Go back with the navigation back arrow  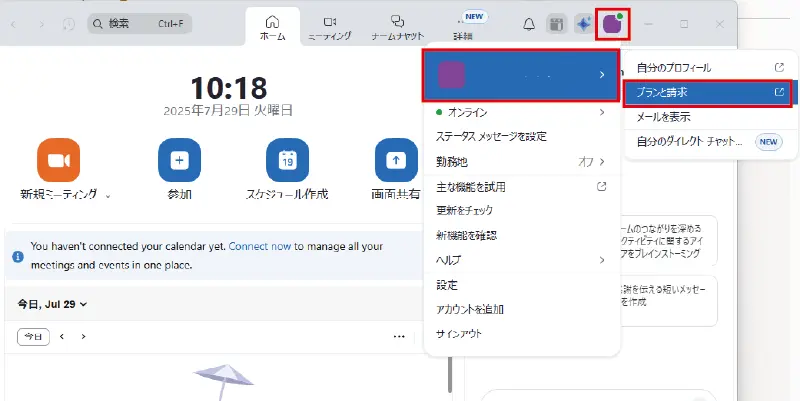pos(14,24)
